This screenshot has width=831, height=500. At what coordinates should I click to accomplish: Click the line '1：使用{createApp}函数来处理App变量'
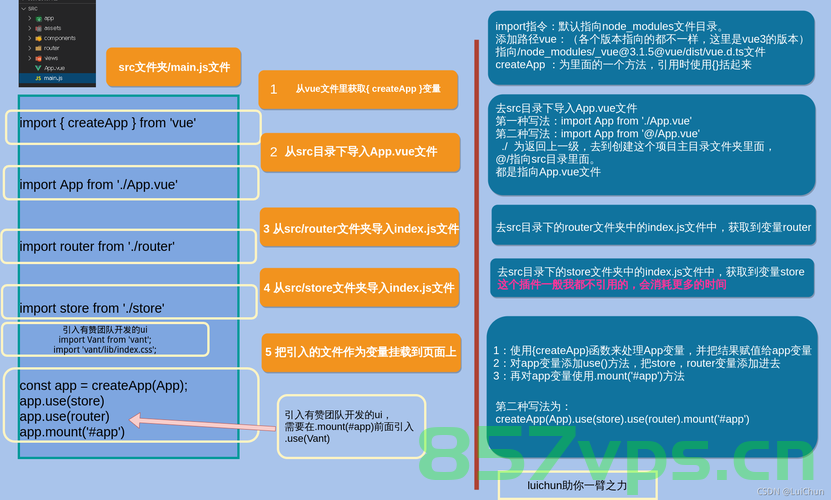click(x=588, y=351)
